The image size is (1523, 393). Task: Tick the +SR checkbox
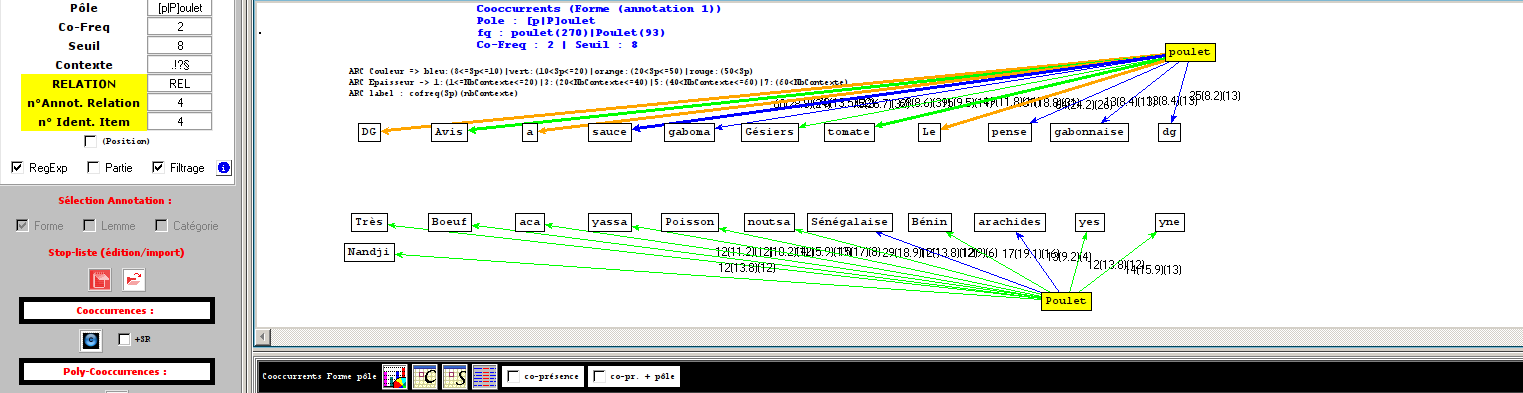(124, 340)
